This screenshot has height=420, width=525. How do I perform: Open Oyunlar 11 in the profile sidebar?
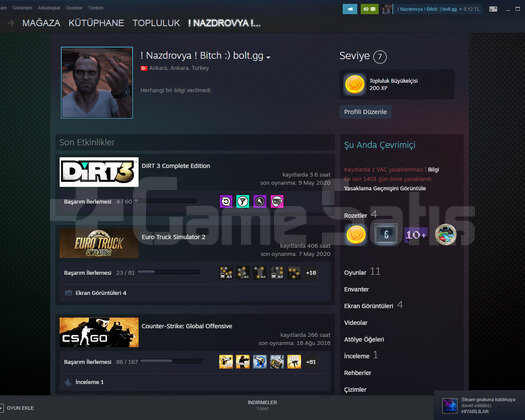point(362,272)
